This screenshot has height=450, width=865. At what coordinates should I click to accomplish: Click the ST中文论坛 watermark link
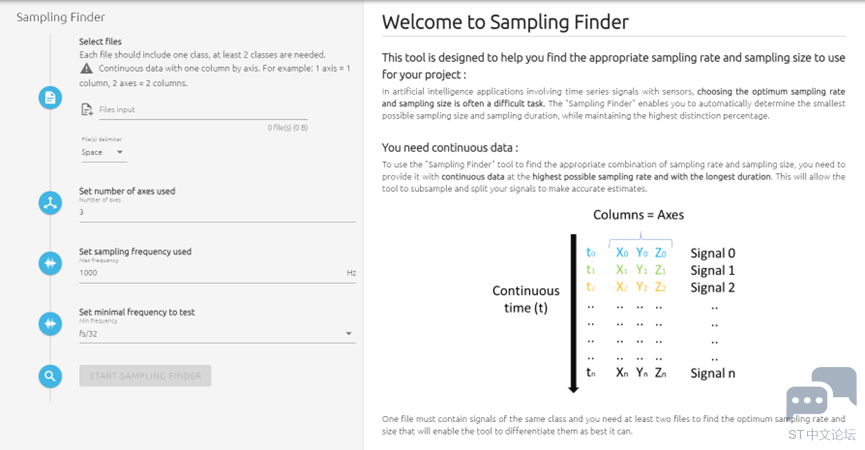[822, 435]
